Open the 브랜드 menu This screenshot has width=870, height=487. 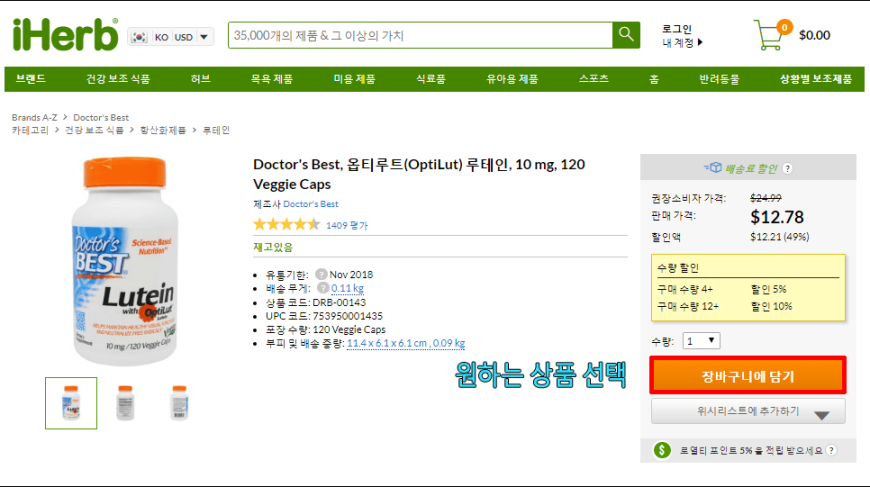(x=31, y=79)
